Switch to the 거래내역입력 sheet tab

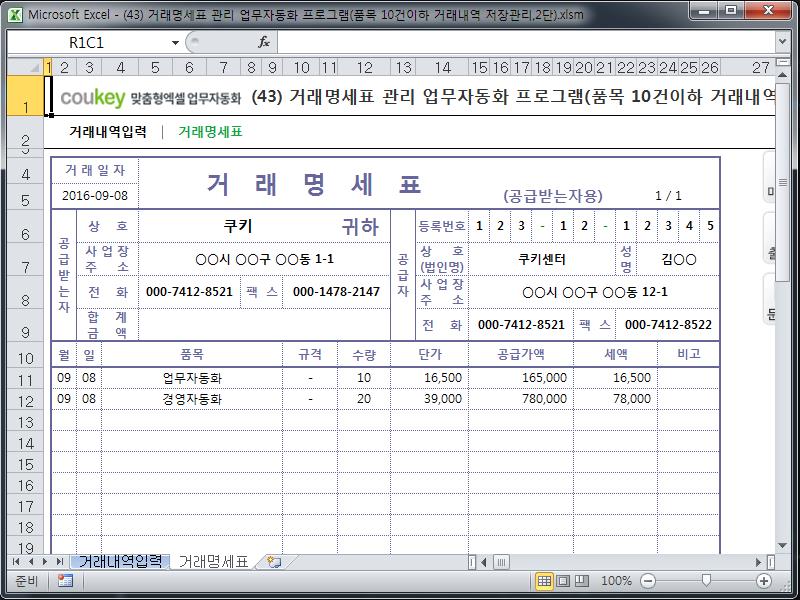tap(120, 562)
